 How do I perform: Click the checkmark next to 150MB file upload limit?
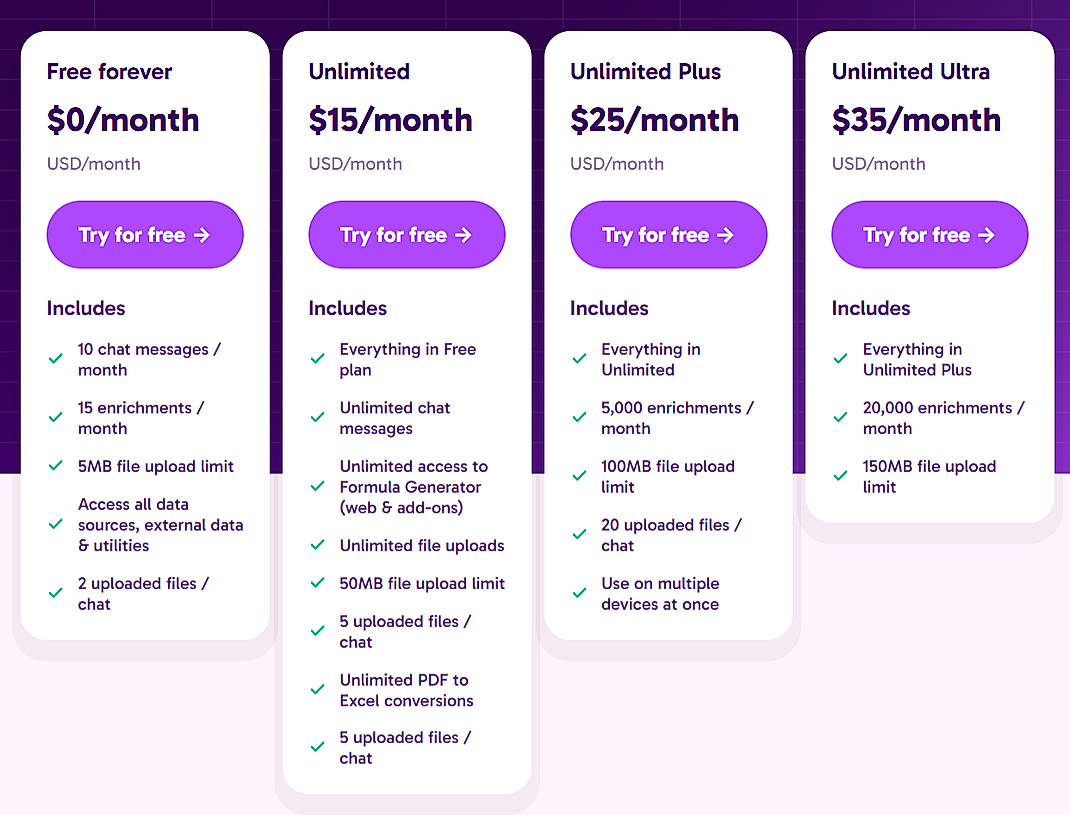pos(841,475)
